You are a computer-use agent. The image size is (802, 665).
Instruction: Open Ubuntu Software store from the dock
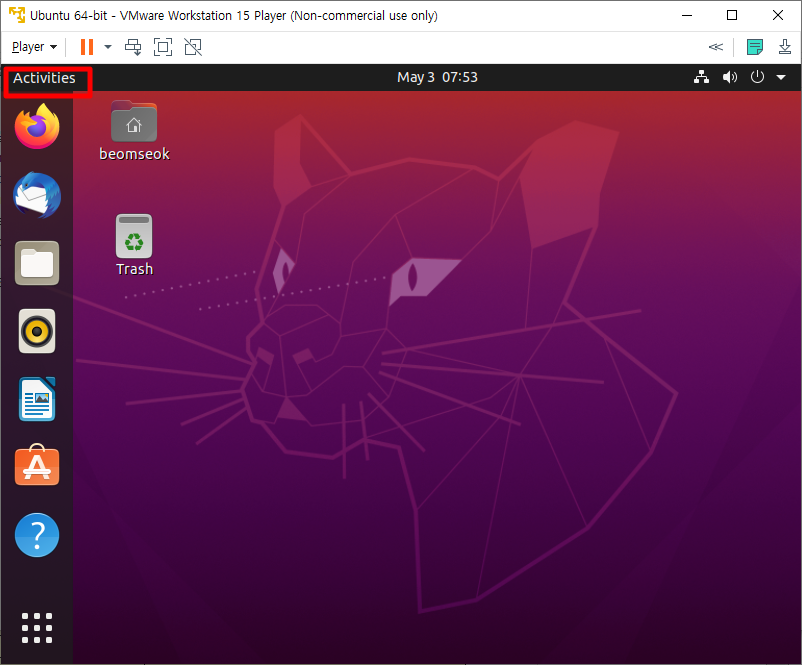coord(37,465)
